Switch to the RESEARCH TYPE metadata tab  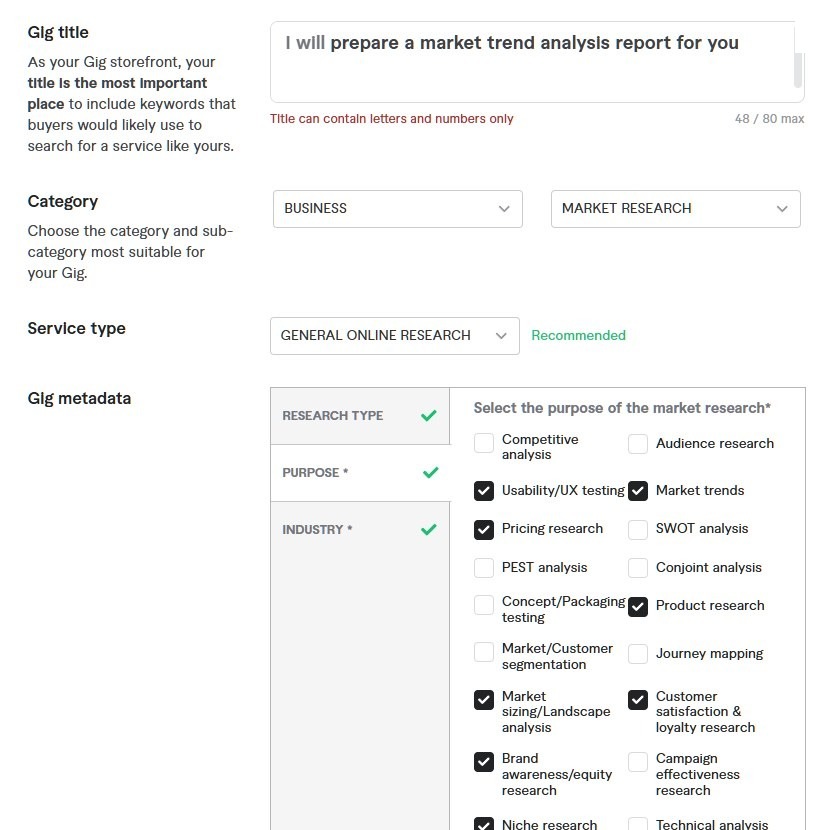(x=360, y=416)
